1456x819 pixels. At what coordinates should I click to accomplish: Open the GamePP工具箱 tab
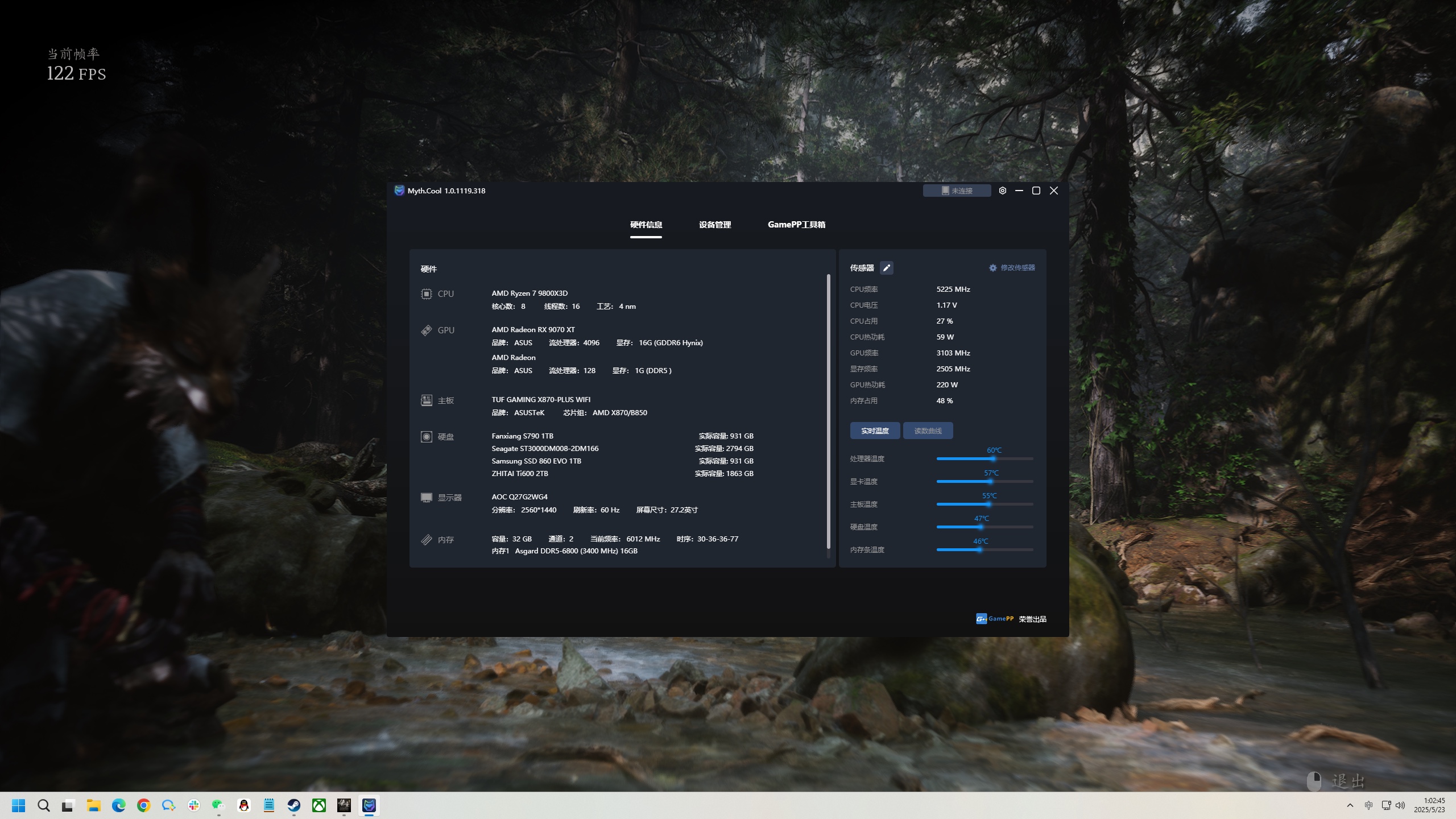796,225
